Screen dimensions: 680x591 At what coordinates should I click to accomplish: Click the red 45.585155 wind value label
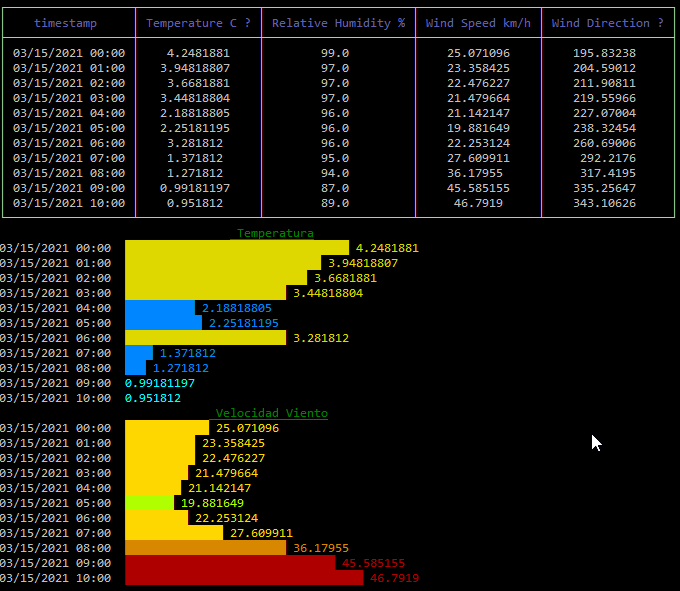coord(373,563)
